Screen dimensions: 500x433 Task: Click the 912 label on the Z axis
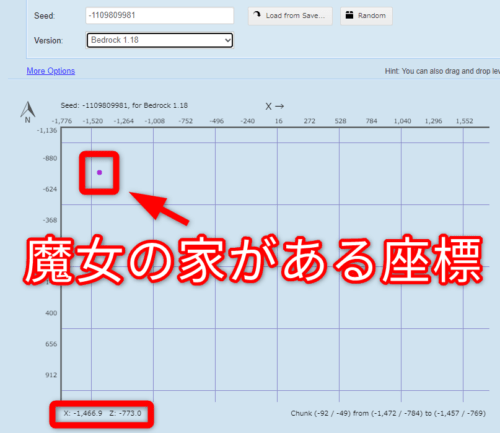[51, 375]
